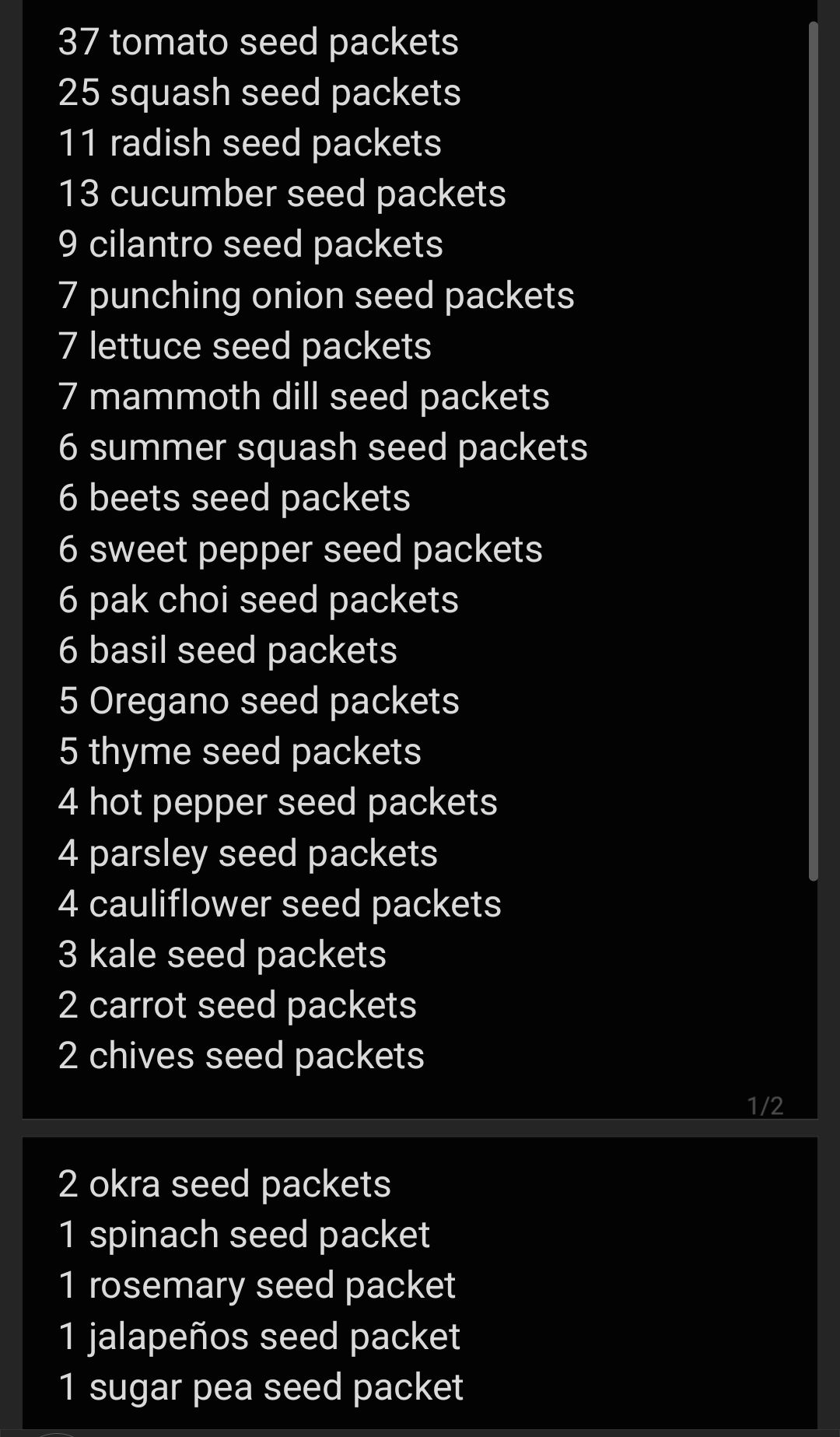The height and width of the screenshot is (1437, 840).
Task: Tap the 1/2 page indicator
Action: coord(765,1106)
